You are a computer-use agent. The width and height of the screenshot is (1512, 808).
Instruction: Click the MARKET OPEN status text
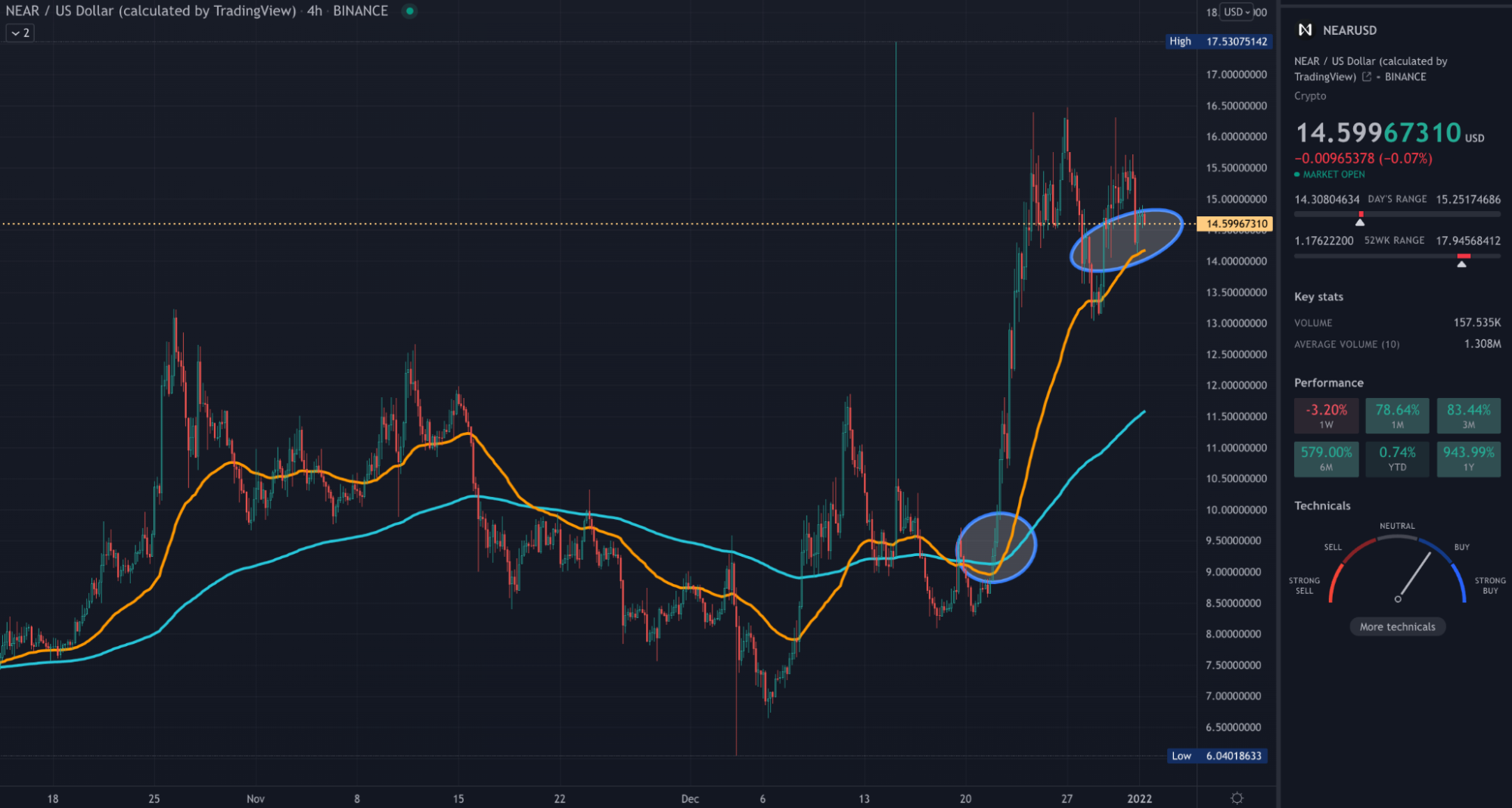coord(1333,175)
